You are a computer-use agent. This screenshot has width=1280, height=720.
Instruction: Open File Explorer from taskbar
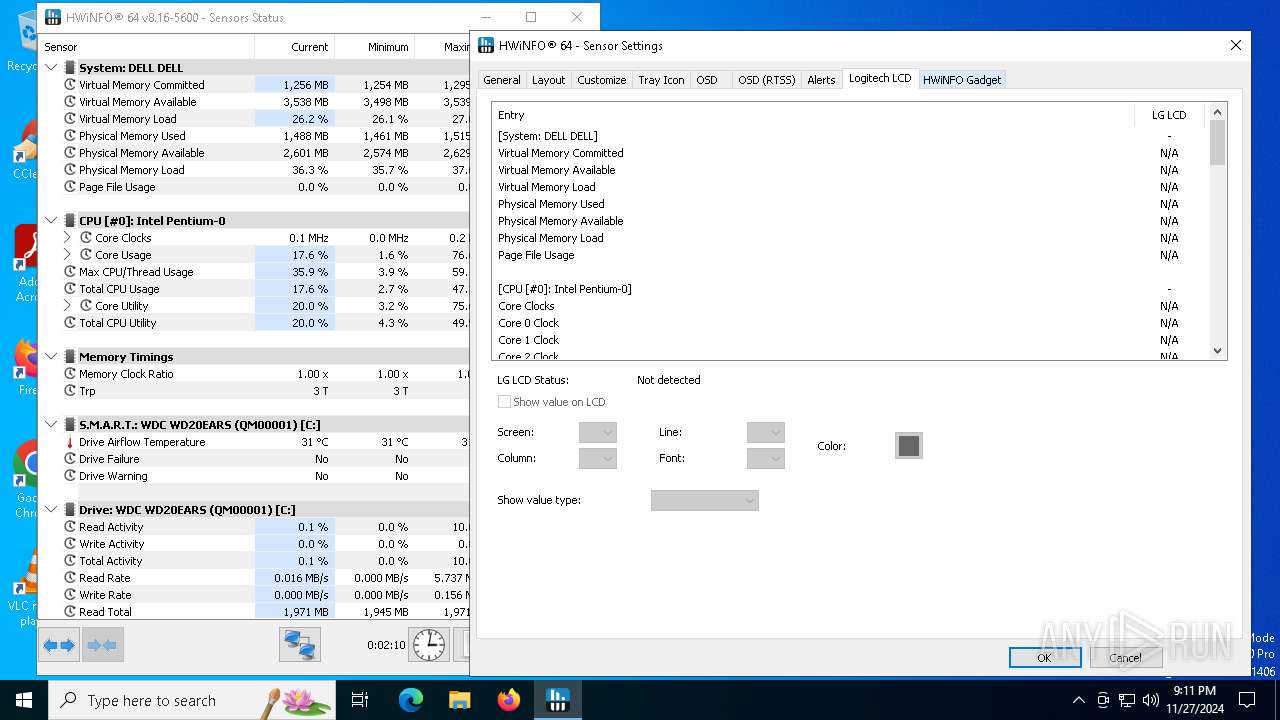460,700
